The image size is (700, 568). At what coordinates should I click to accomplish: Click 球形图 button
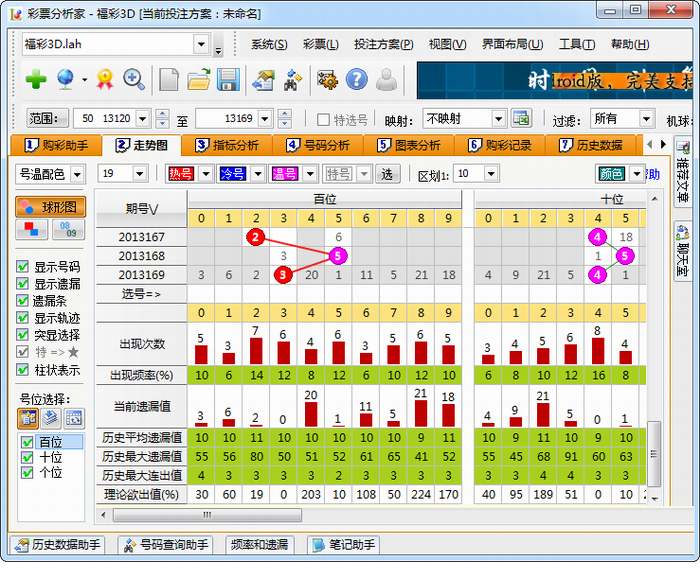click(x=50, y=207)
